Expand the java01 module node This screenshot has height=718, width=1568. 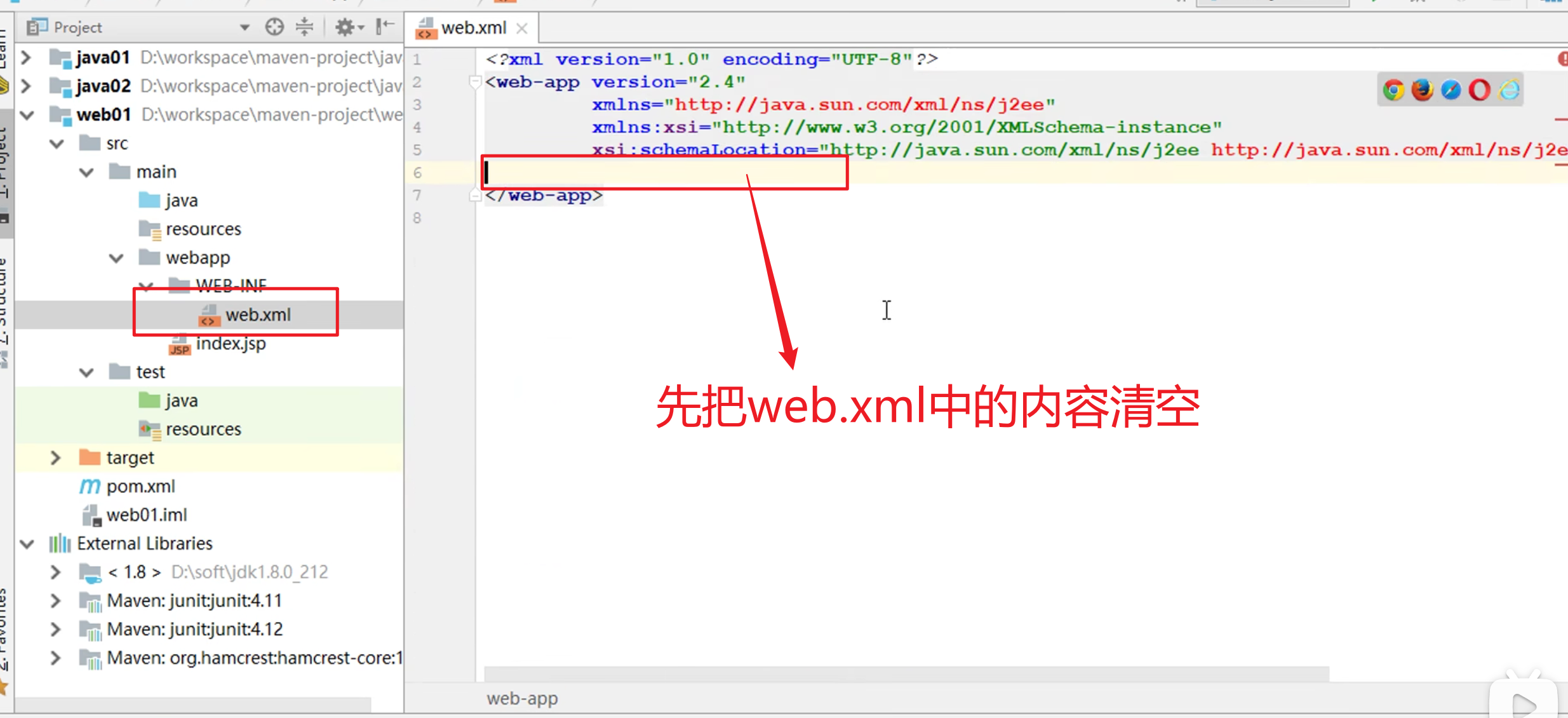tap(27, 57)
